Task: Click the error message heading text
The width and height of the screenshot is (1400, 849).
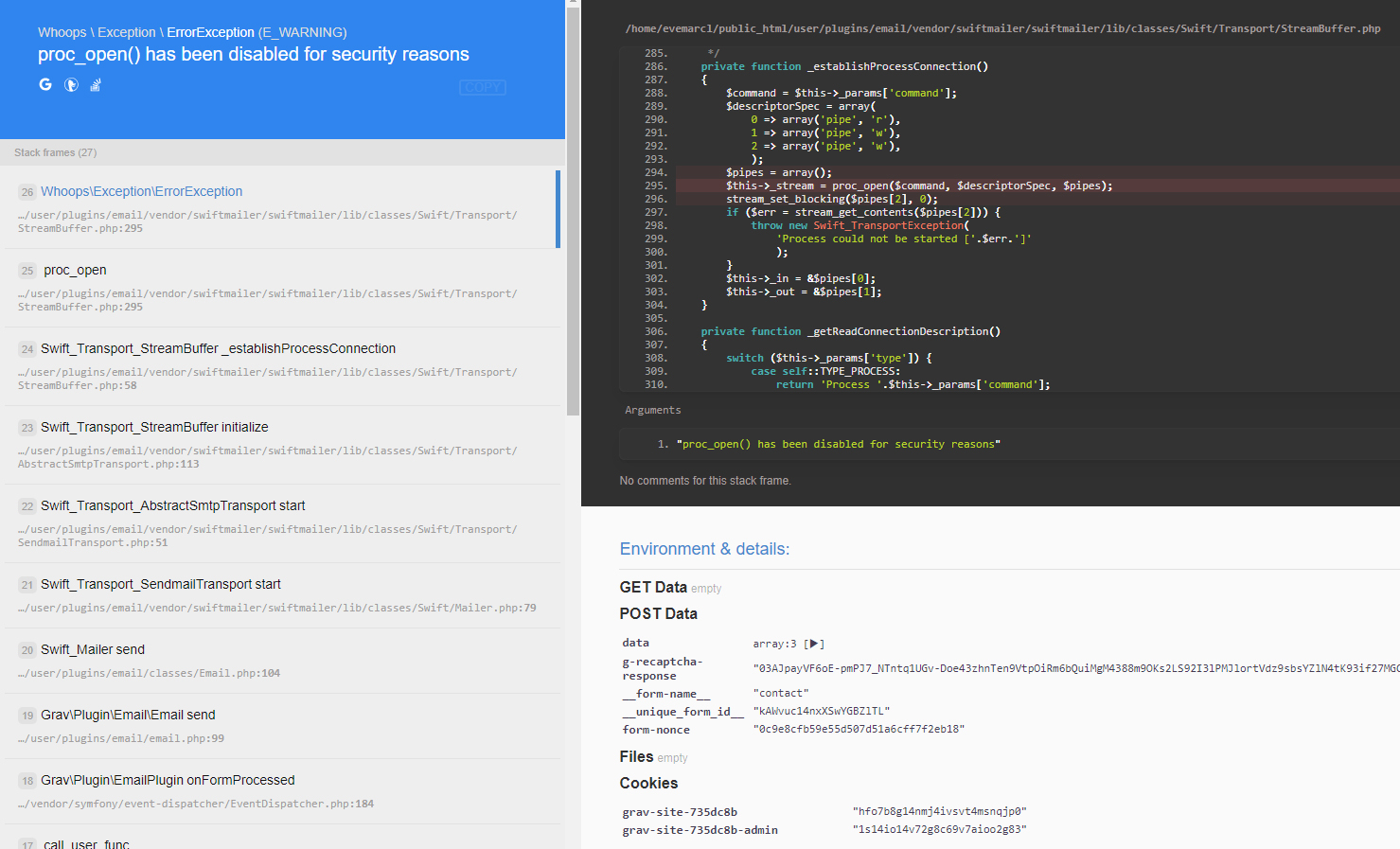Action: tap(254, 54)
